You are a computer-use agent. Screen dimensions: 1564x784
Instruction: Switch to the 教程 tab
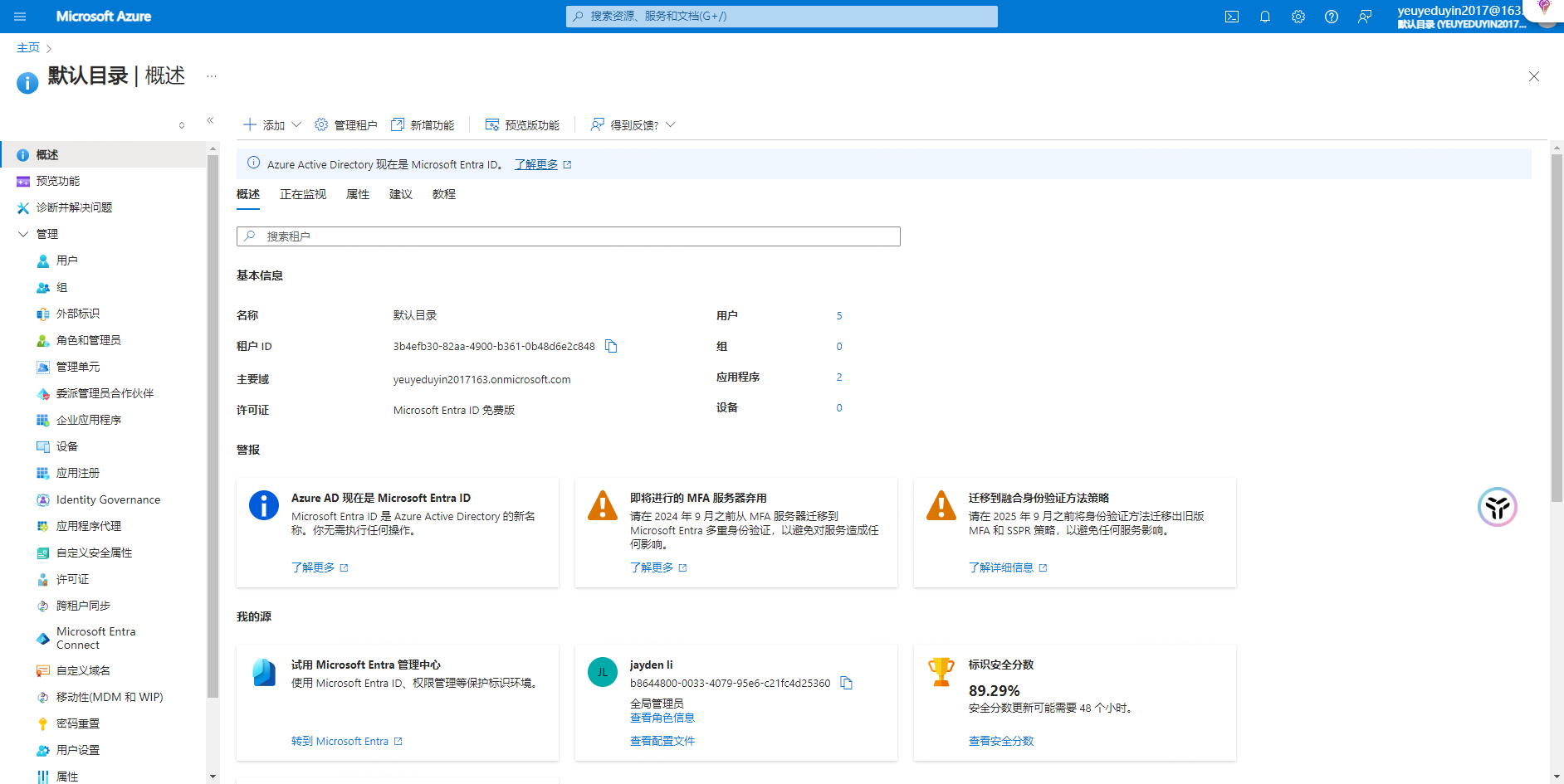click(x=444, y=194)
